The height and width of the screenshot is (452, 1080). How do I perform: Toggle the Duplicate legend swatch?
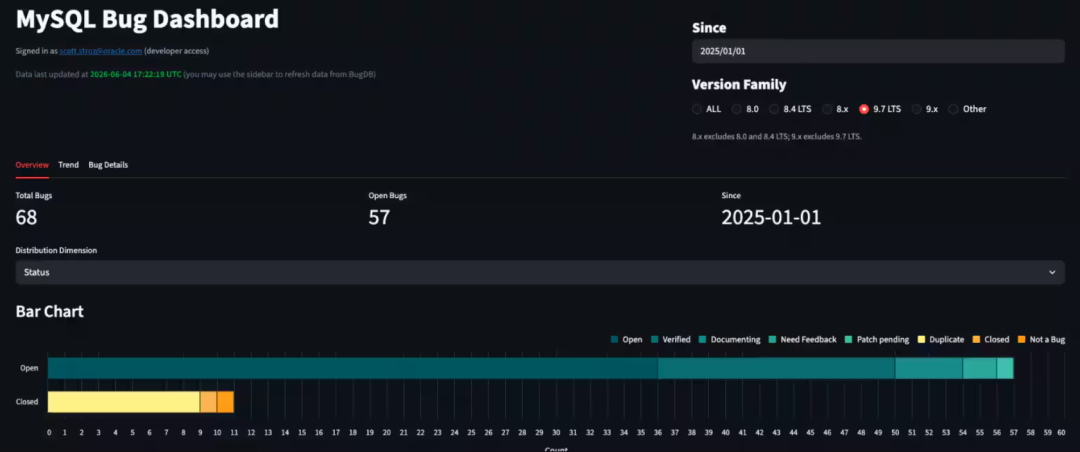pyautogui.click(x=921, y=340)
